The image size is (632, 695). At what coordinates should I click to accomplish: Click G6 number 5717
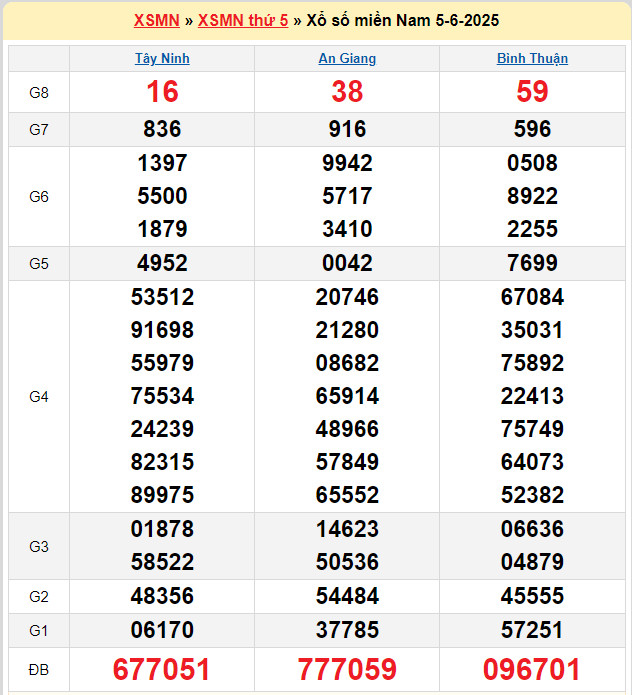[x=347, y=196]
